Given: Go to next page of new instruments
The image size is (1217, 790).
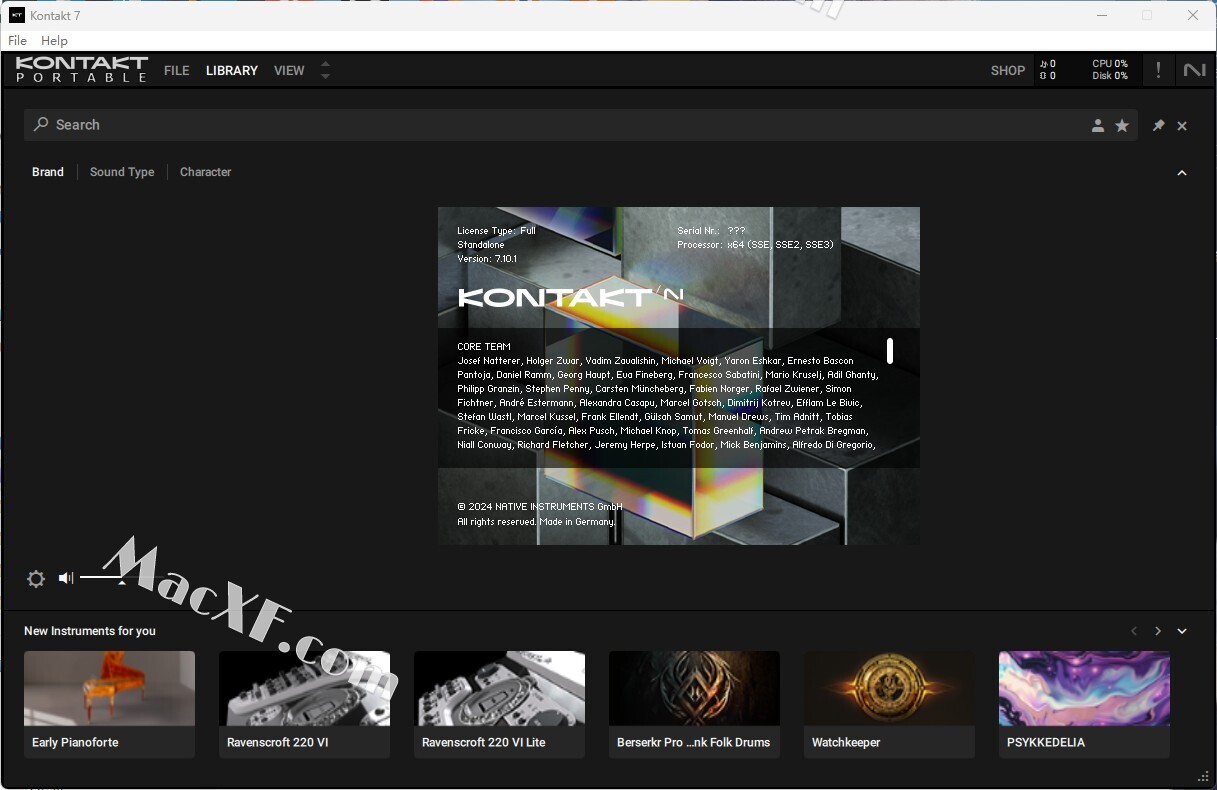Looking at the screenshot, I should (1158, 631).
